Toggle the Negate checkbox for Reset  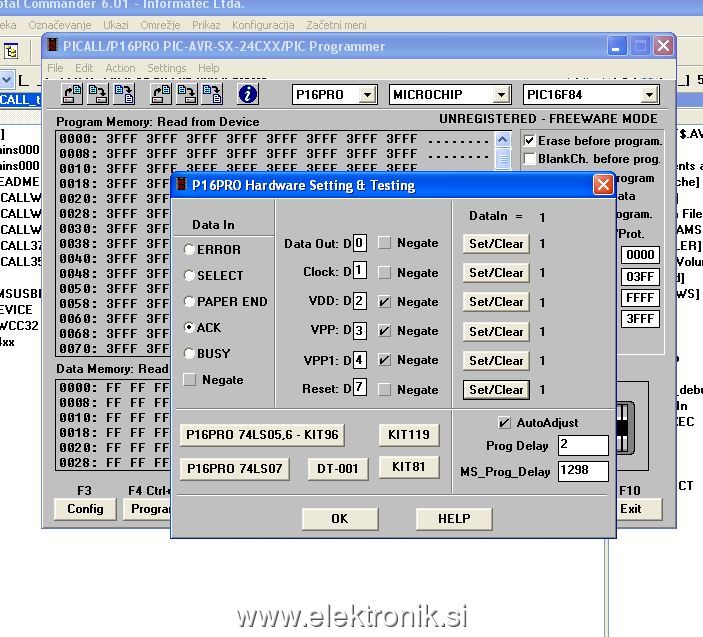click(x=384, y=390)
